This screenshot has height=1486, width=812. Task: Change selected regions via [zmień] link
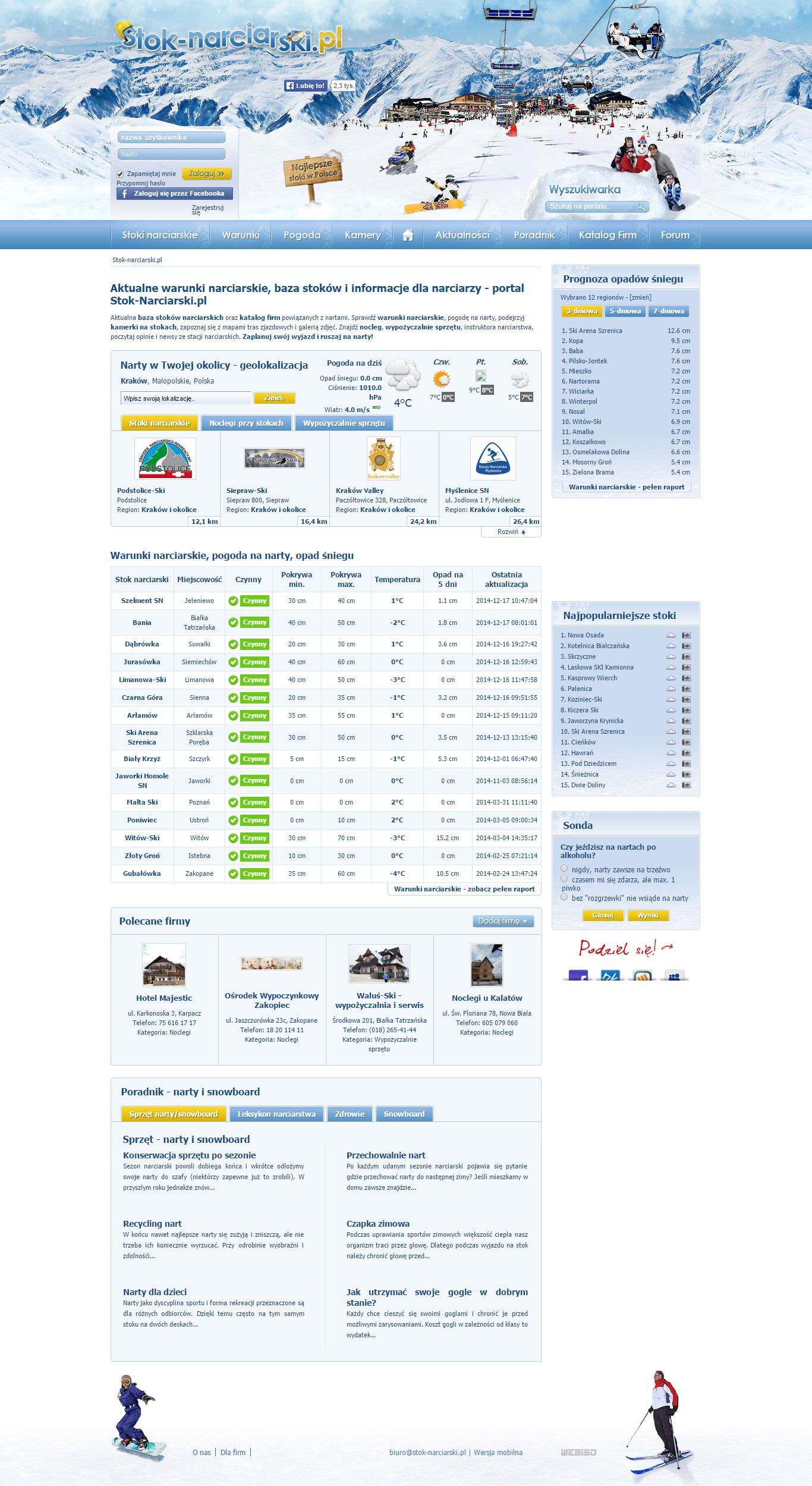[x=640, y=297]
